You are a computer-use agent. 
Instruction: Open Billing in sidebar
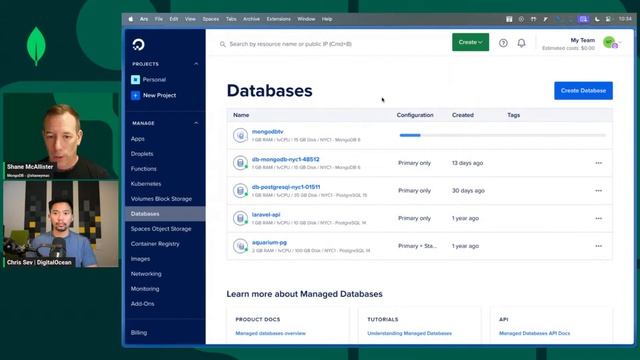click(139, 333)
